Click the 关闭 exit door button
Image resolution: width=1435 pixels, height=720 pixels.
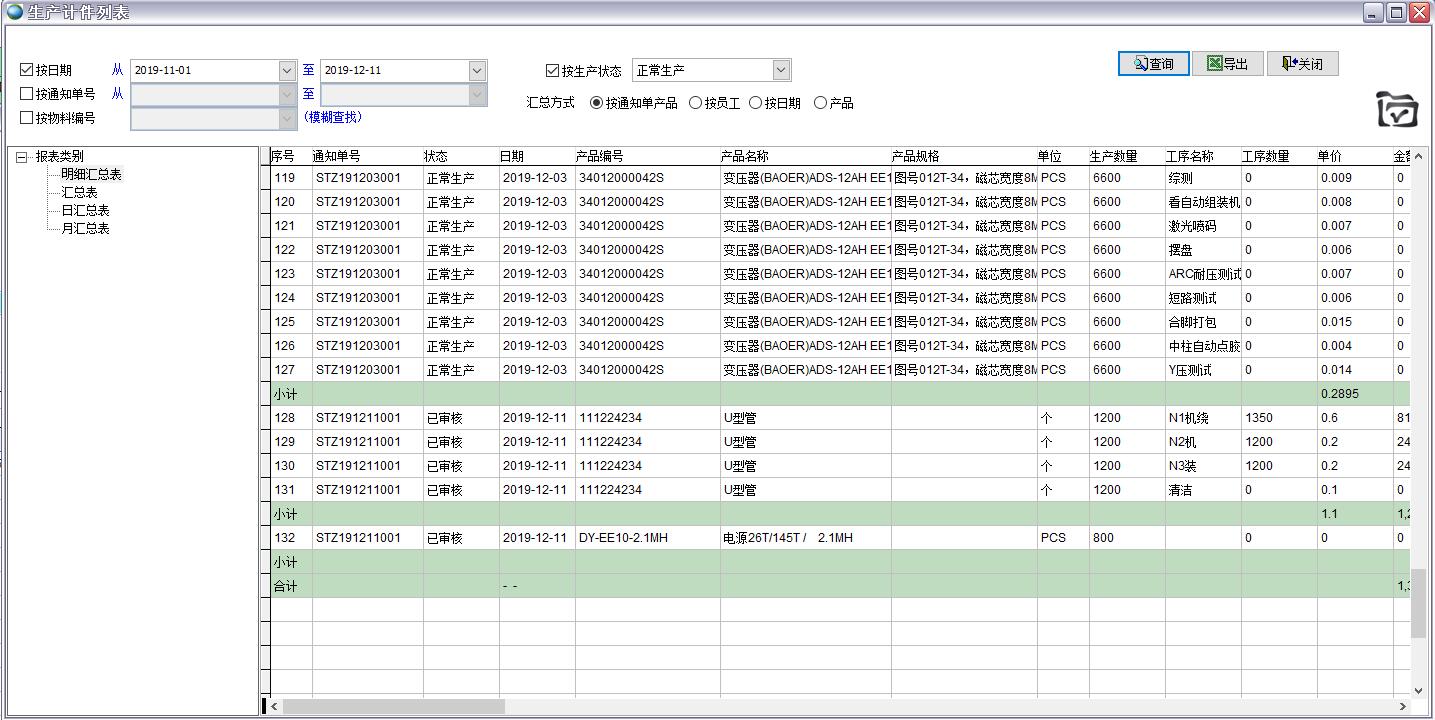(1301, 64)
